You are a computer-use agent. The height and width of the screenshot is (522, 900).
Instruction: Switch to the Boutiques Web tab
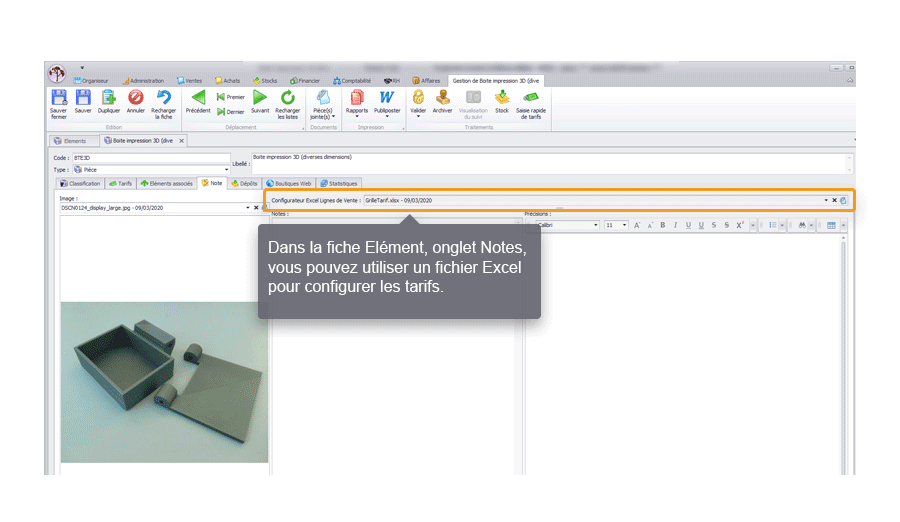[289, 184]
